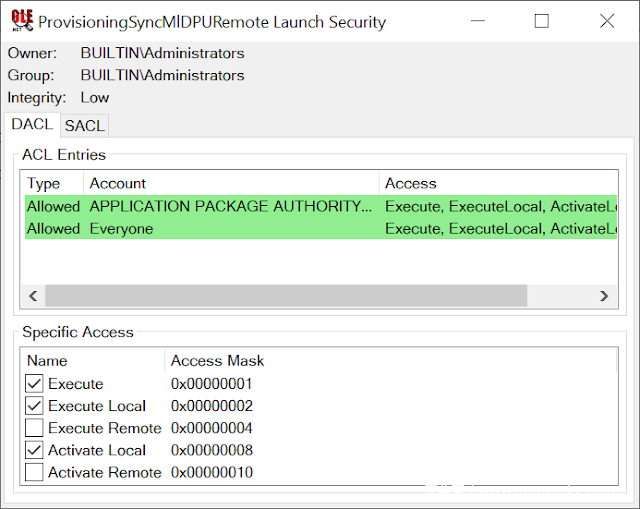
Task: Select the APPLICATION PACKAGE AUTHORITY entry
Action: point(230,206)
